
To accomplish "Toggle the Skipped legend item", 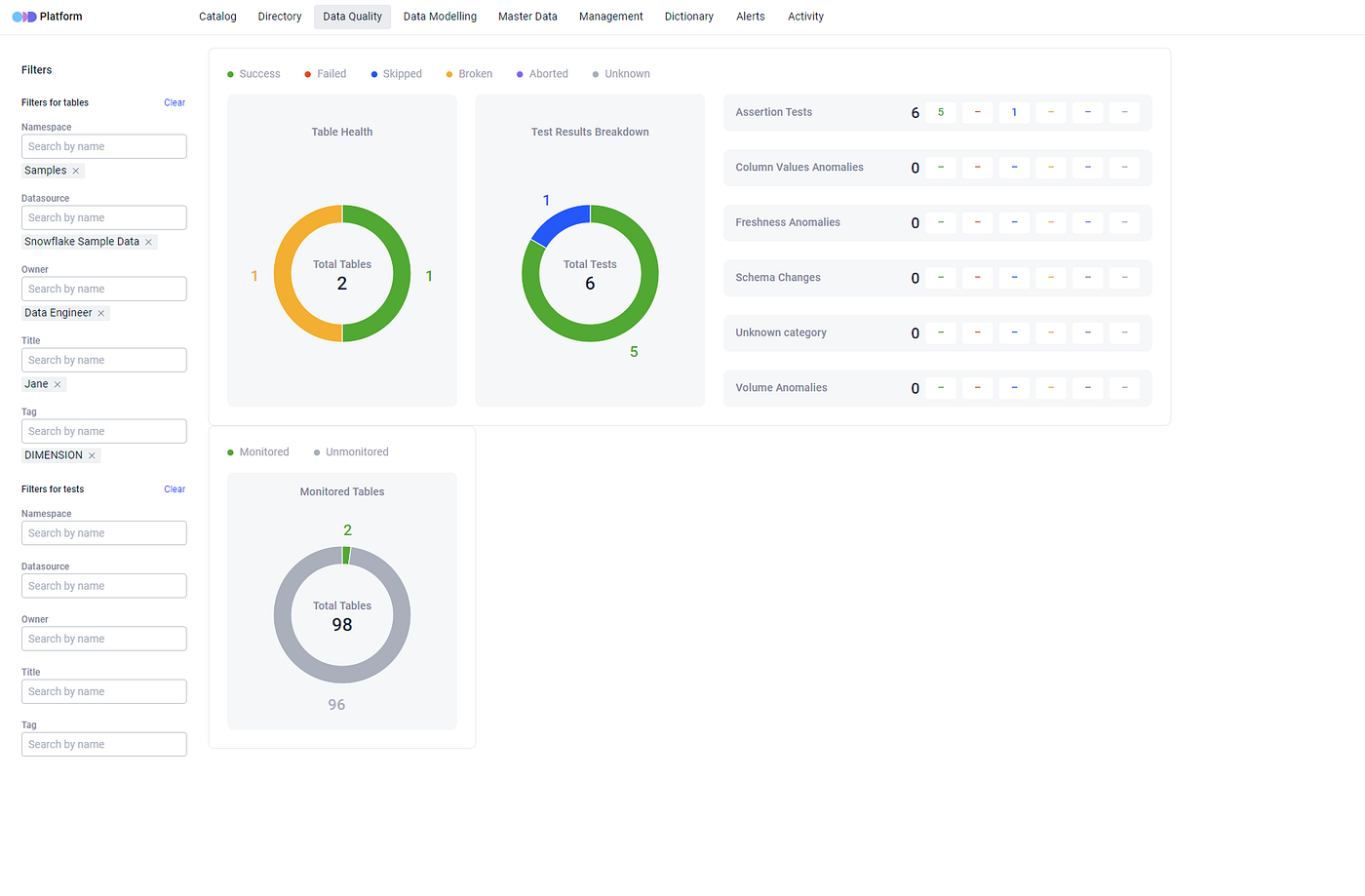I will point(396,74).
